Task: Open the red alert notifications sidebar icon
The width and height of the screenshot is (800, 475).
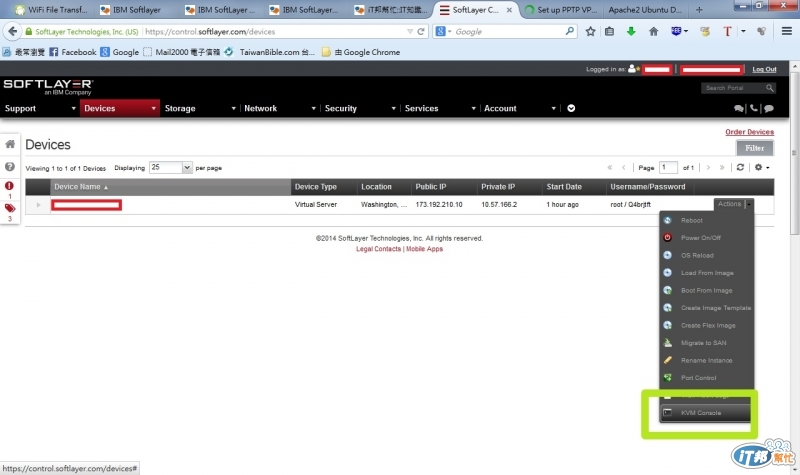Action: [9, 186]
